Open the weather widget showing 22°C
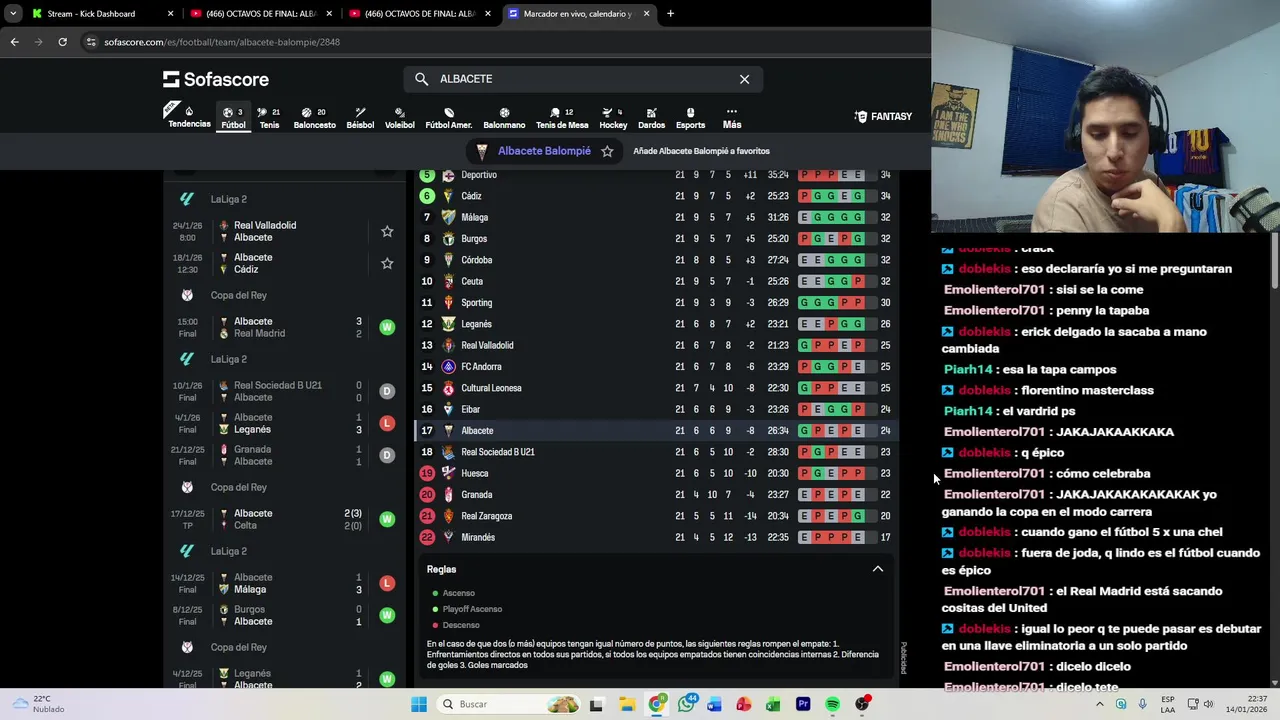The width and height of the screenshot is (1280, 720). (40, 704)
